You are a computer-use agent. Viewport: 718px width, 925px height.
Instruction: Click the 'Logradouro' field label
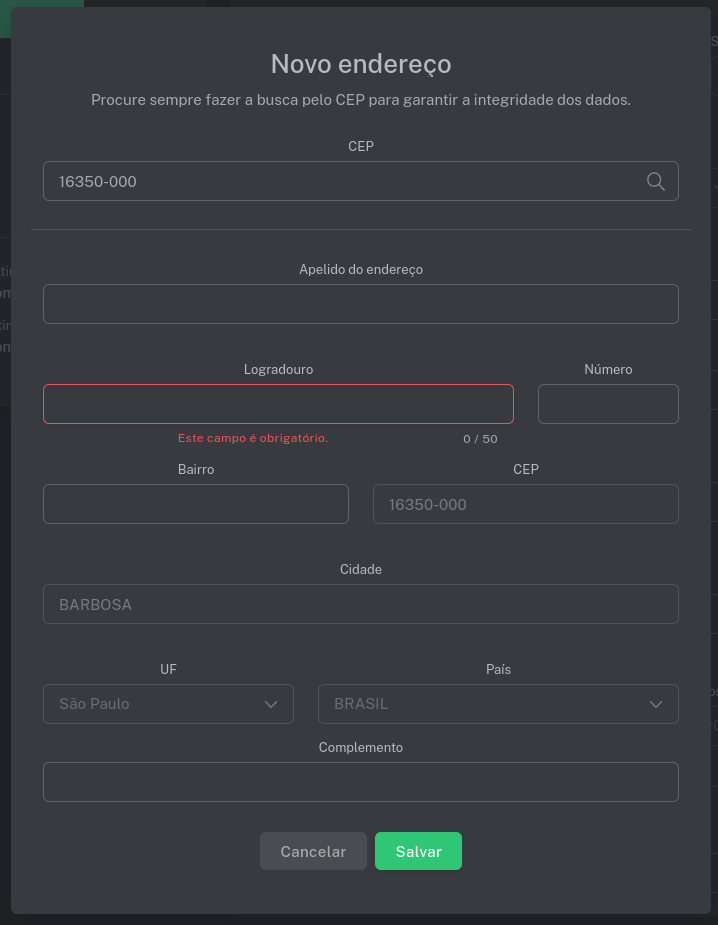(x=278, y=369)
